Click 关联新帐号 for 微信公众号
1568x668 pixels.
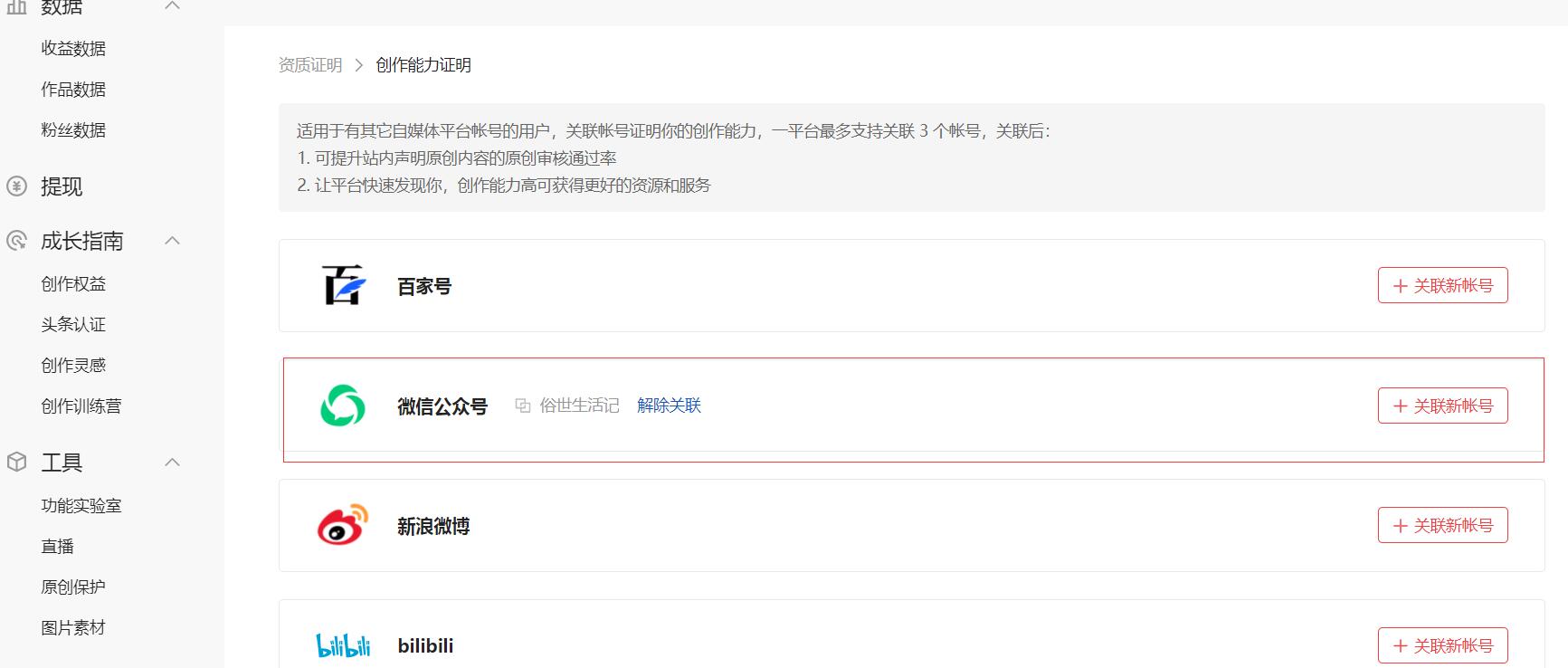pyautogui.click(x=1443, y=406)
